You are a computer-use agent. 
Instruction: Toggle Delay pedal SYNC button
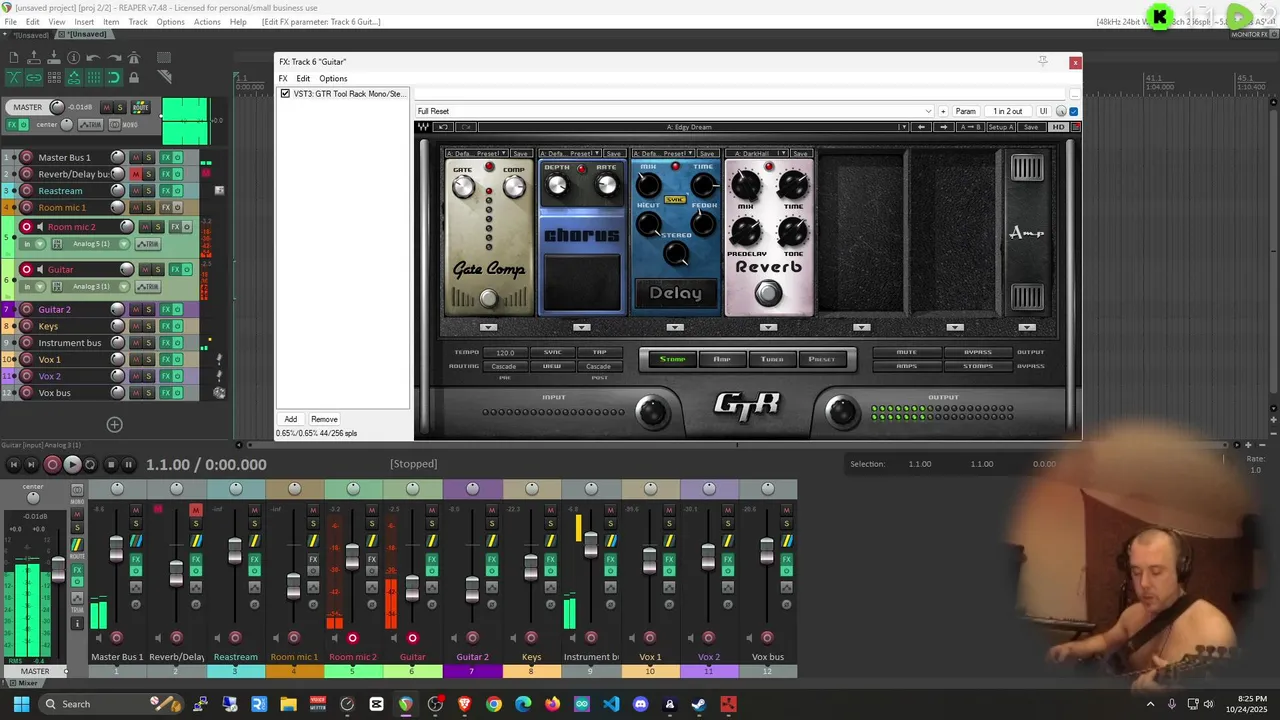(675, 200)
